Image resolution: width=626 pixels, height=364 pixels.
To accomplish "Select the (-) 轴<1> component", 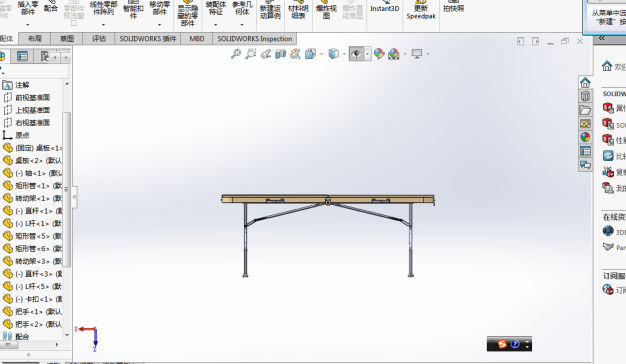I will click(32, 173).
